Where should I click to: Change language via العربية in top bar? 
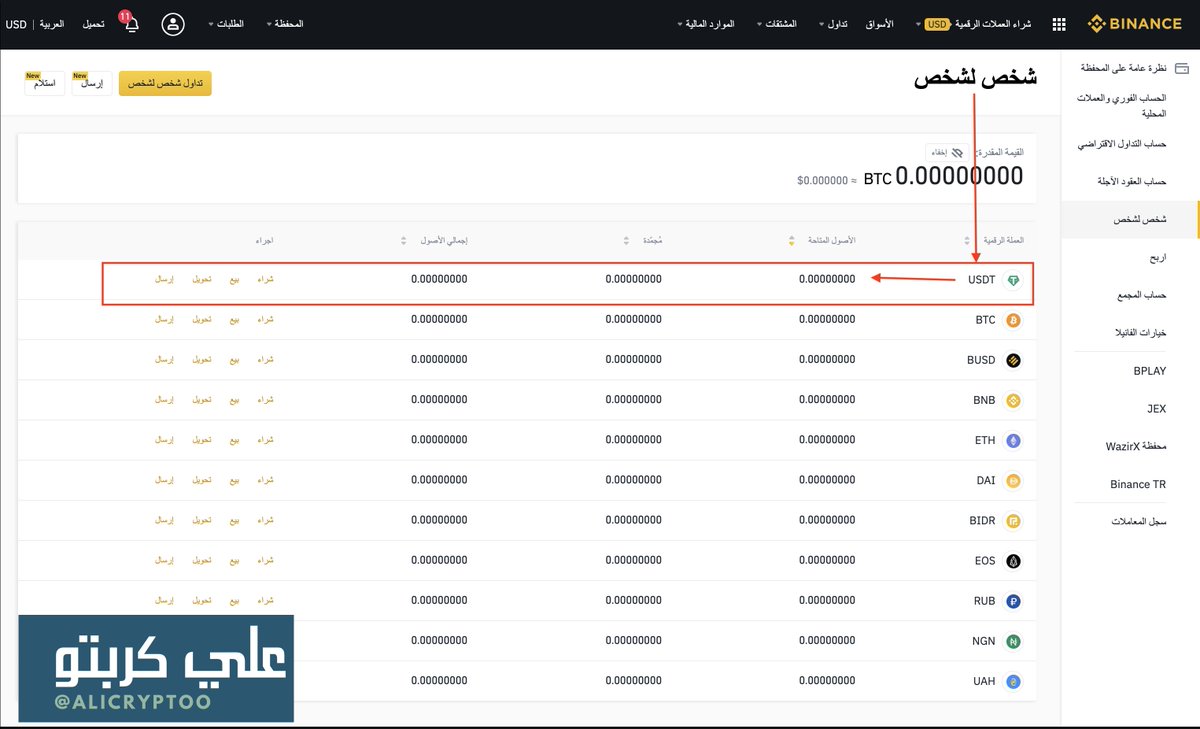point(52,24)
